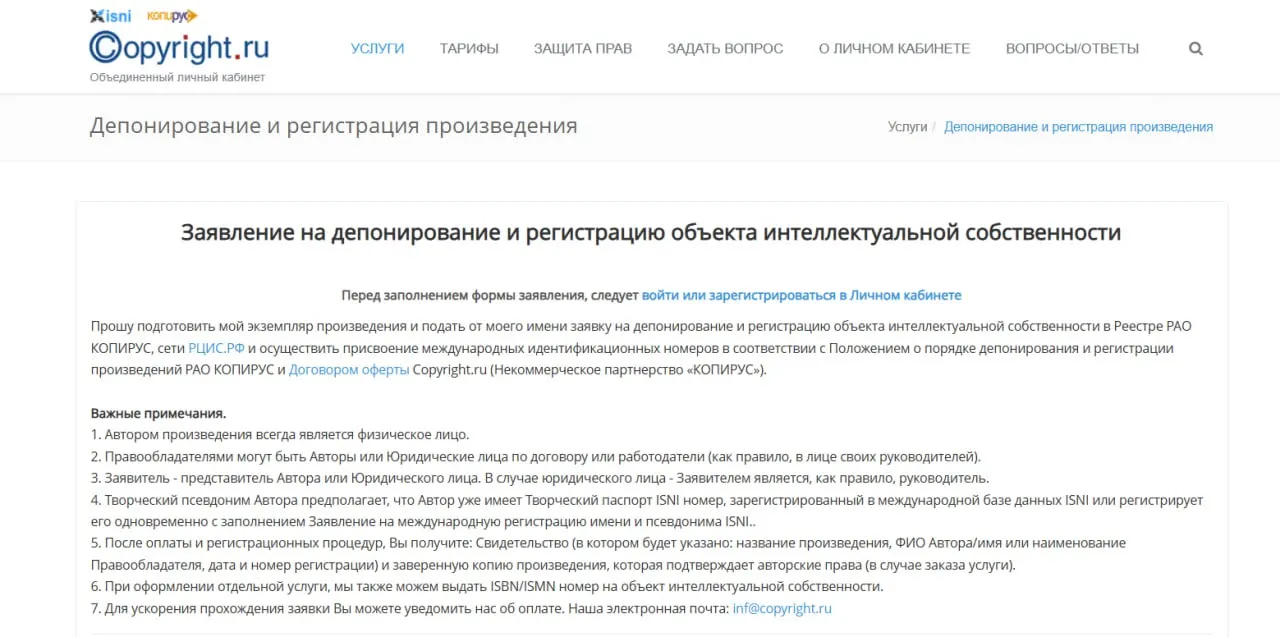Follow the войти или зарегистрироваться link

click(801, 294)
